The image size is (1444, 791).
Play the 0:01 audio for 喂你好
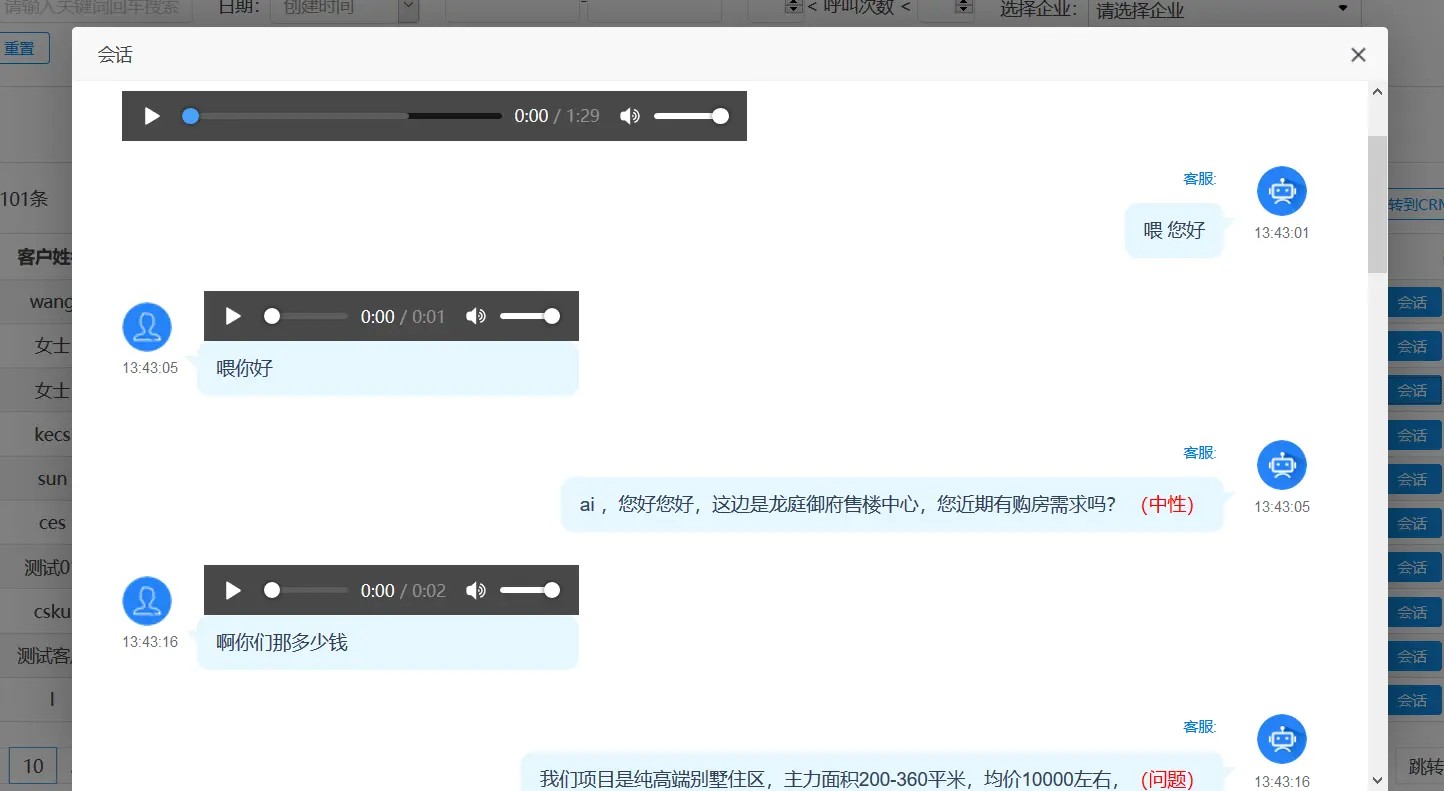point(233,316)
